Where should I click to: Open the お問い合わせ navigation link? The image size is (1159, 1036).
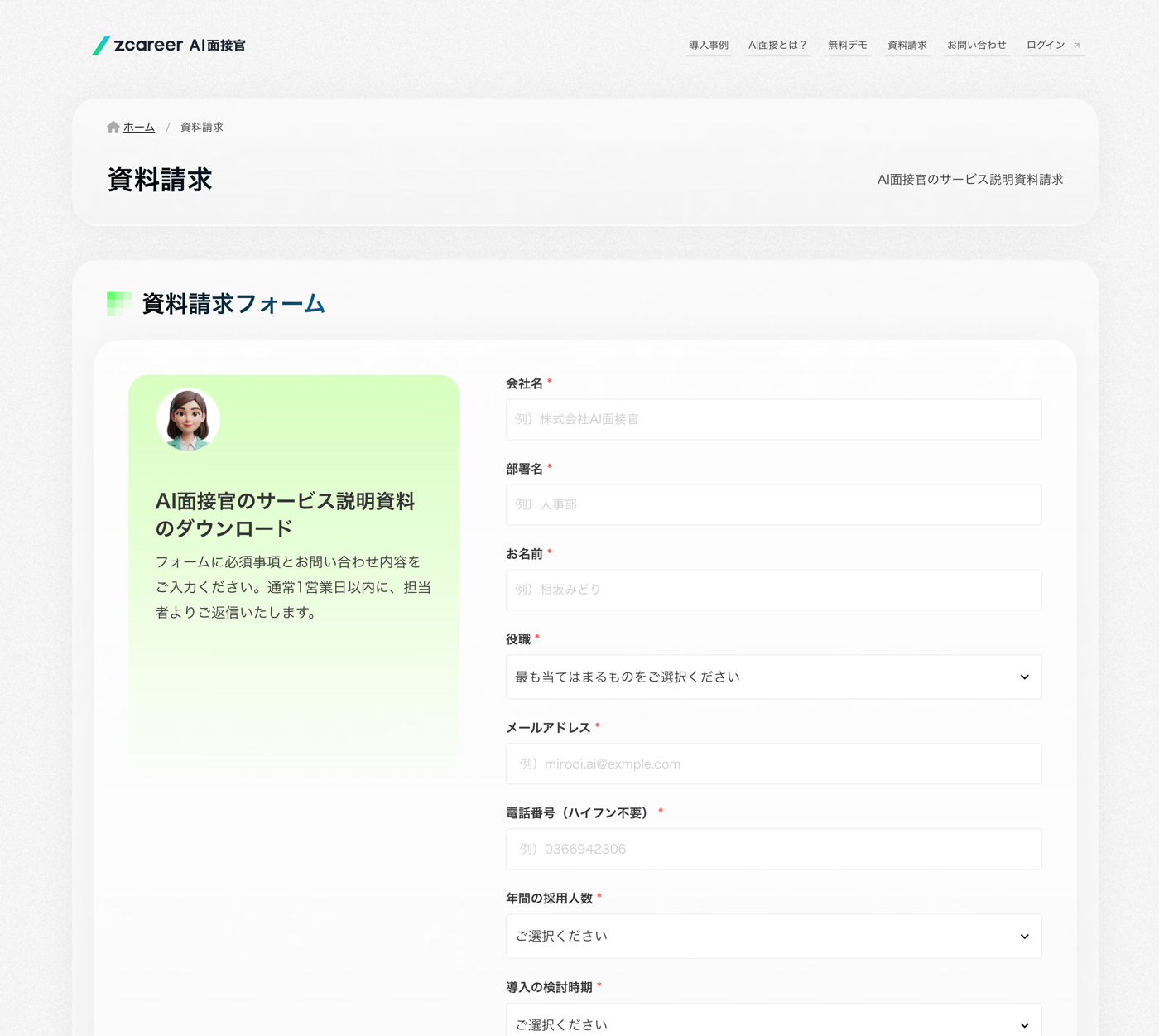pos(977,46)
